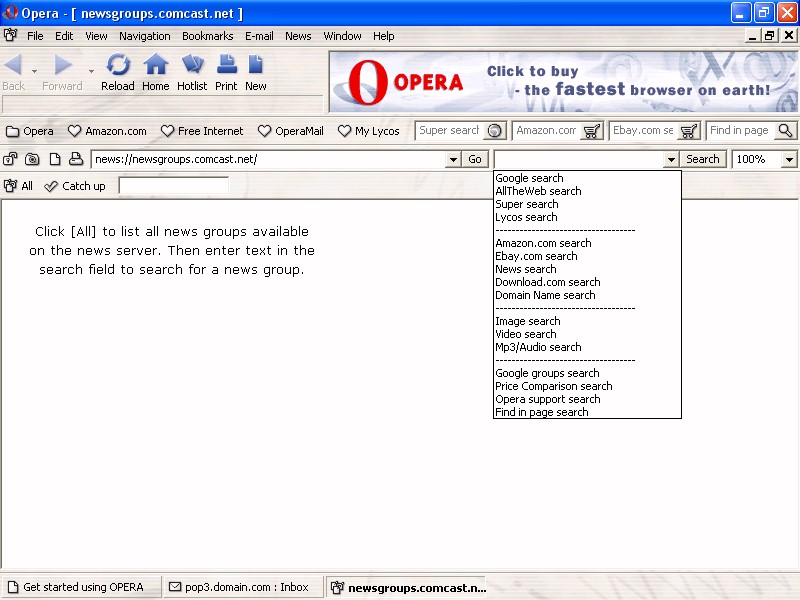This screenshot has height=600, width=800.
Task: Open Amazon.com bookmark
Action: (107, 131)
